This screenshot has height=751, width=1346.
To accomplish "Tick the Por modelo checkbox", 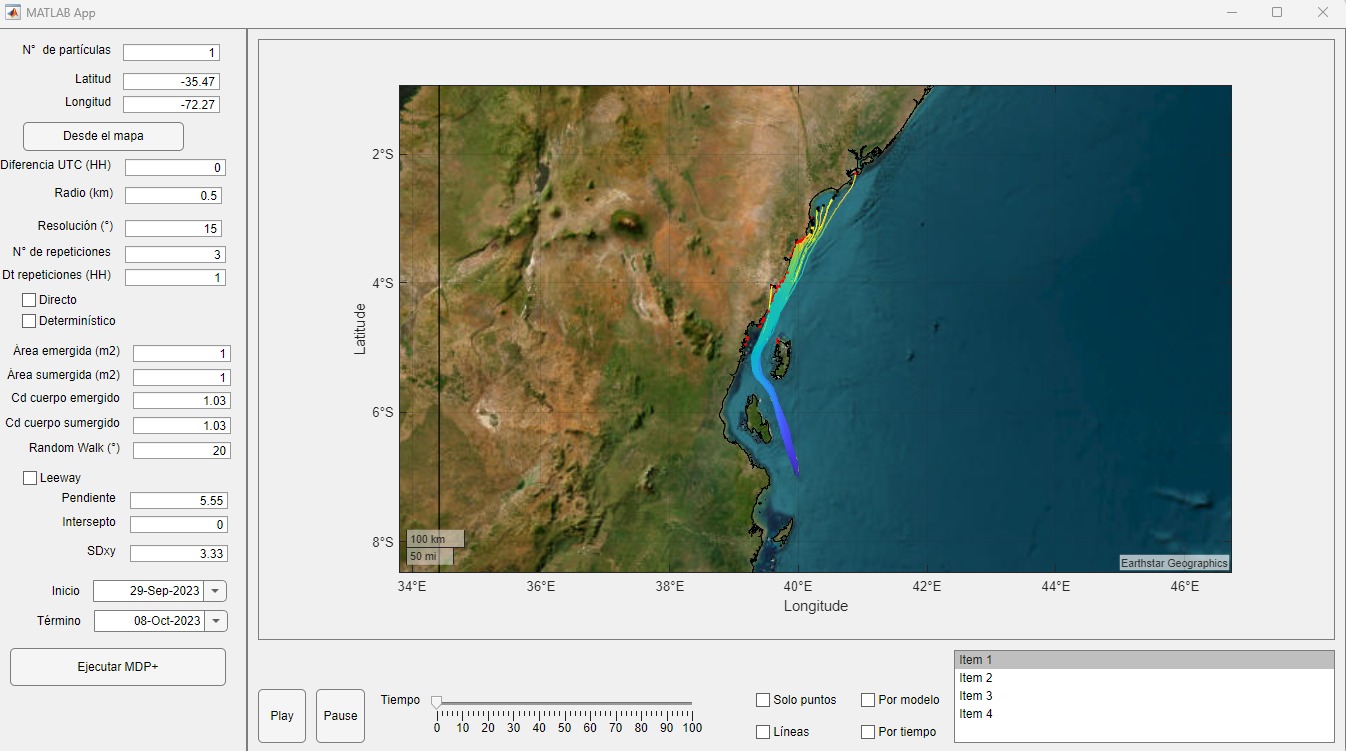I will click(868, 700).
